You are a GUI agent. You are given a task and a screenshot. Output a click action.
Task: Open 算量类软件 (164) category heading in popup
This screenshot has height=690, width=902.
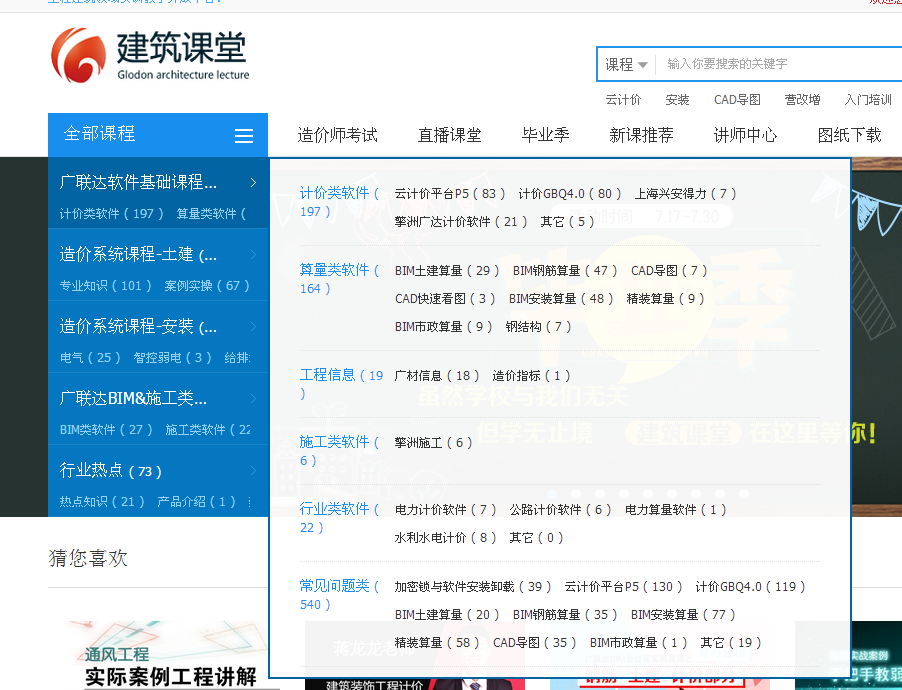[339, 279]
